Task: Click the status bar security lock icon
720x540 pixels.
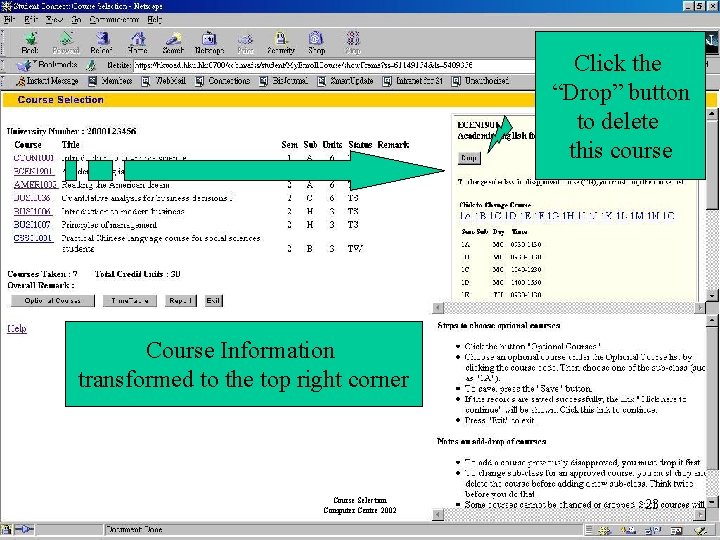Action: (6, 529)
